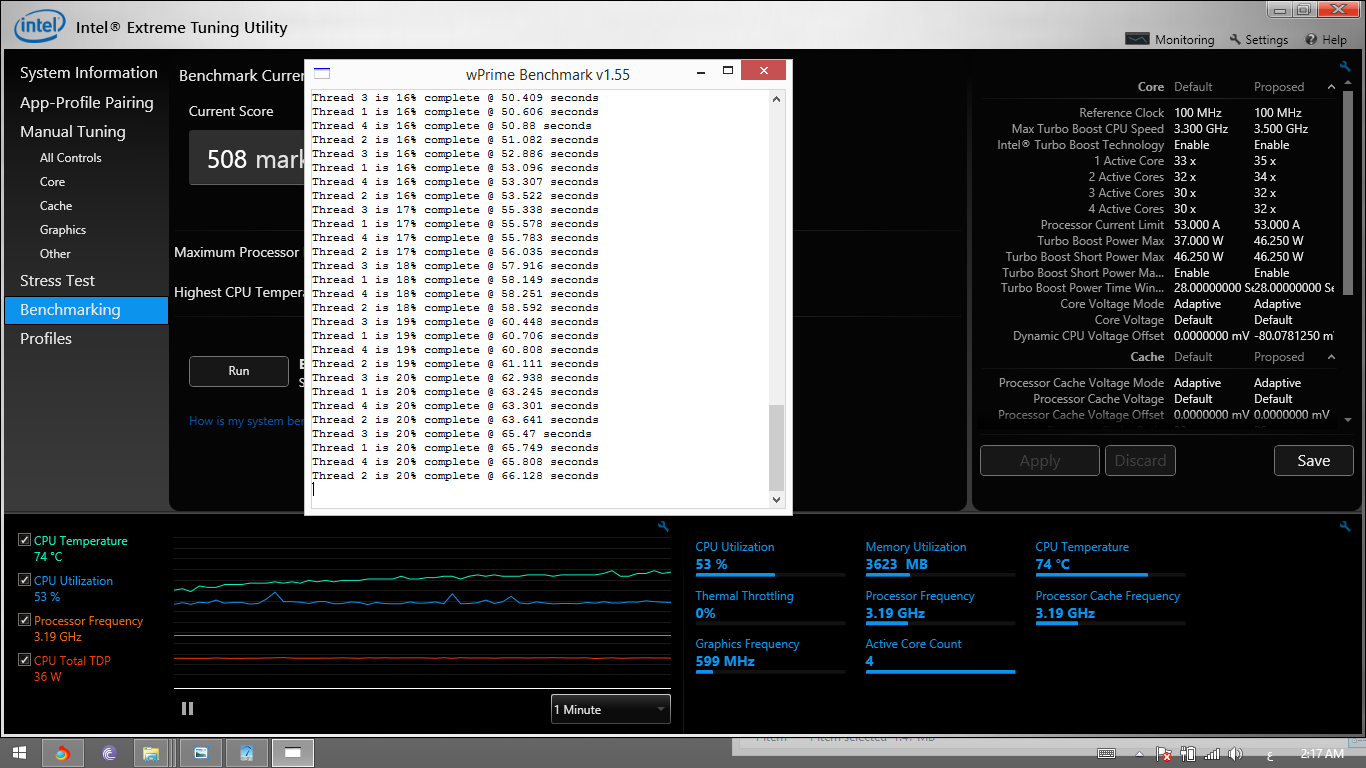
Task: Open All Controls sub-item
Action: (x=70, y=158)
